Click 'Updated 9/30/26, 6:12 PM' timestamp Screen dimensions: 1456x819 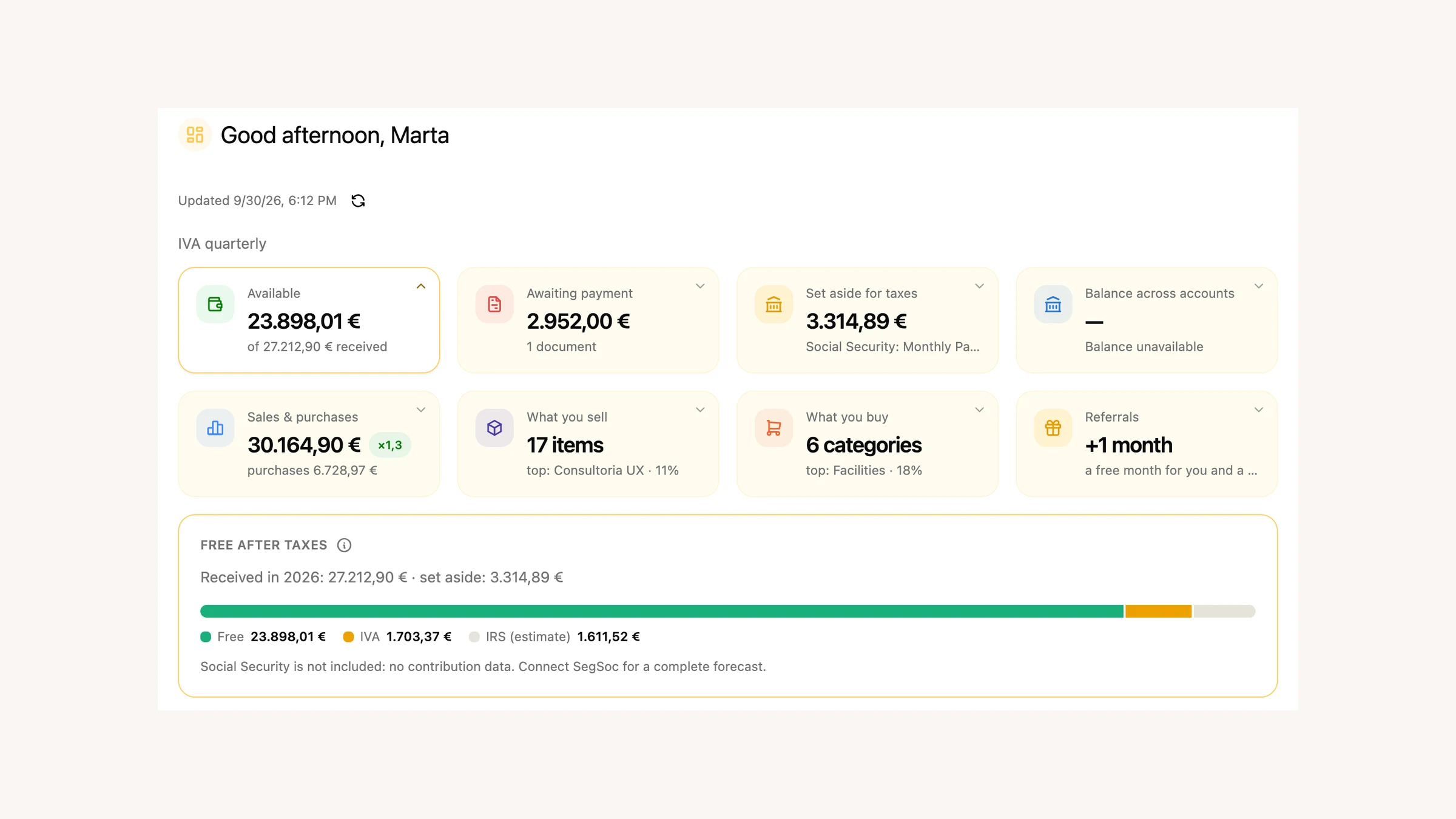point(257,201)
